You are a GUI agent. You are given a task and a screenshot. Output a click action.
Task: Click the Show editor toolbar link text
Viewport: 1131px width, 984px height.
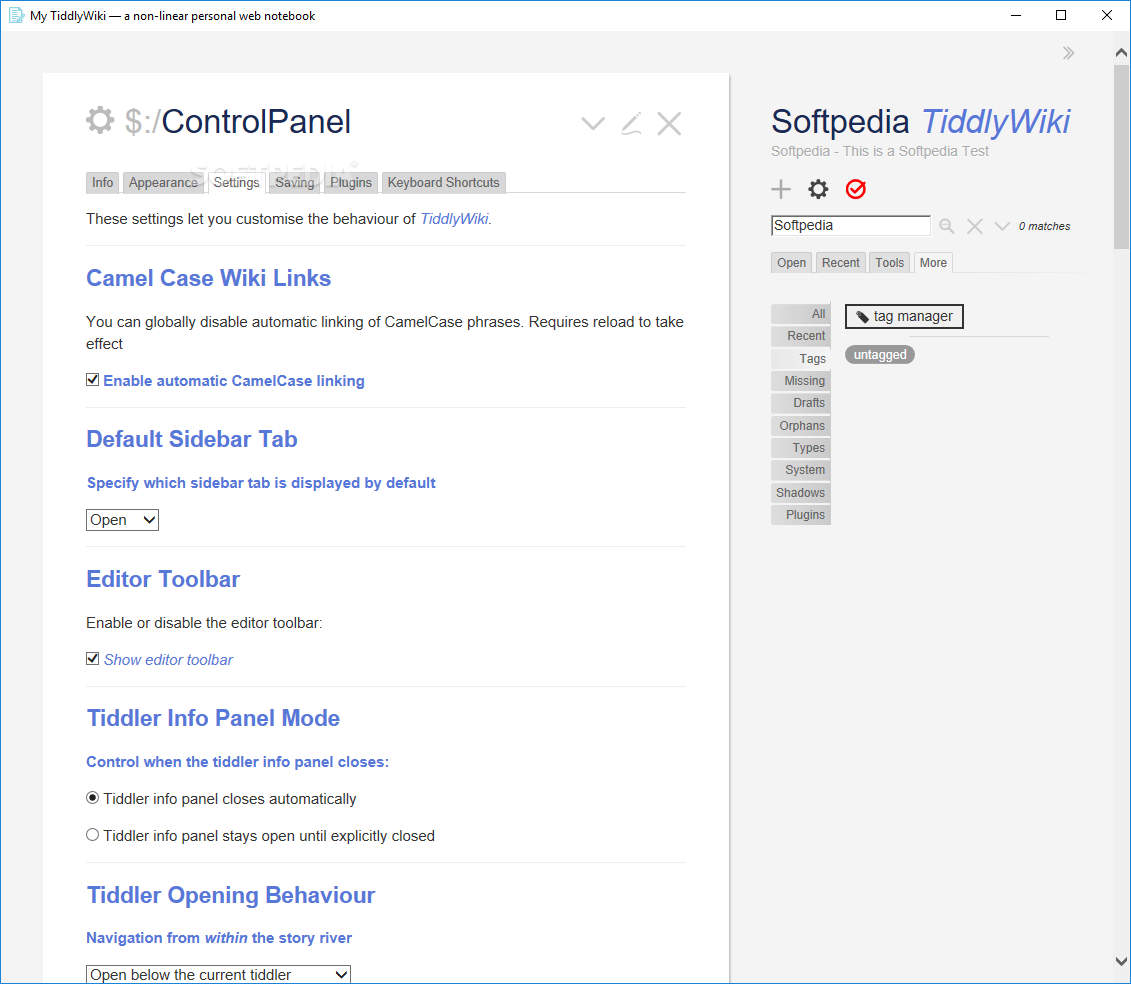168,660
